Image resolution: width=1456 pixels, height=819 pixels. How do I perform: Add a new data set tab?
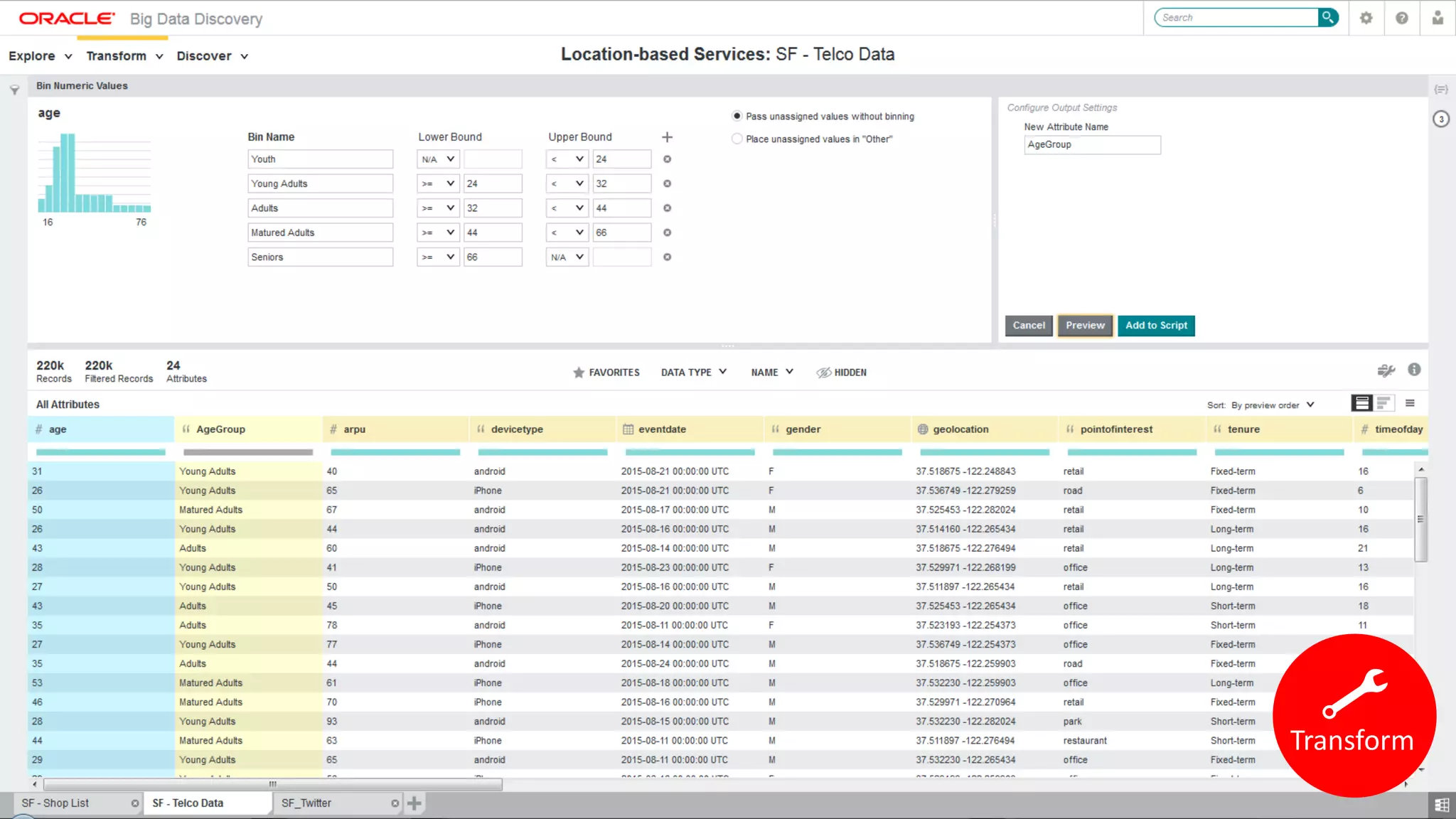(414, 803)
